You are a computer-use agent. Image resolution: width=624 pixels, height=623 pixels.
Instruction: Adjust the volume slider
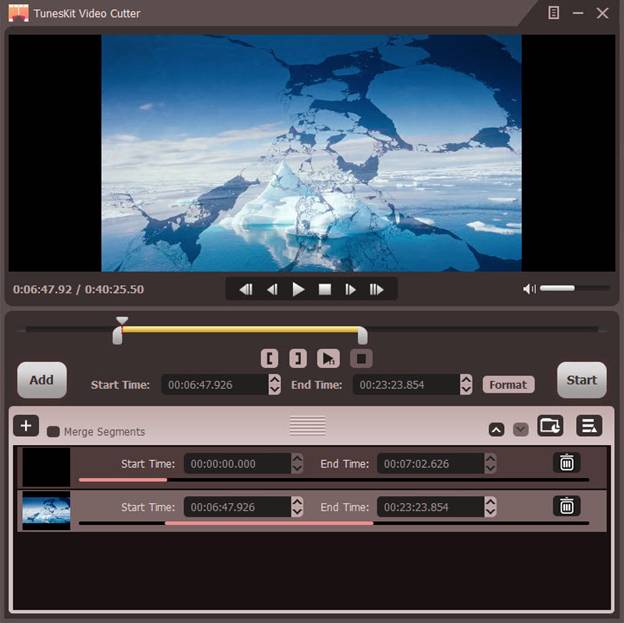click(574, 288)
